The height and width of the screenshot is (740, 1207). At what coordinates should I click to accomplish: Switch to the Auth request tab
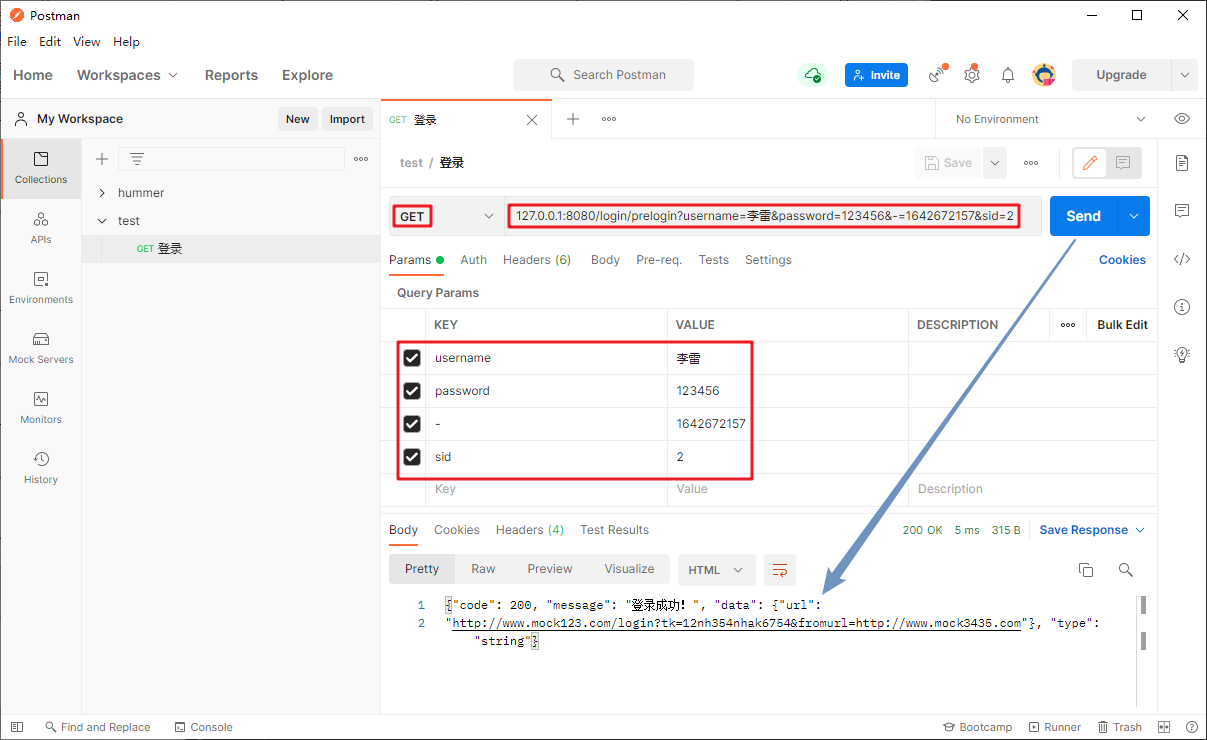pyautogui.click(x=474, y=260)
